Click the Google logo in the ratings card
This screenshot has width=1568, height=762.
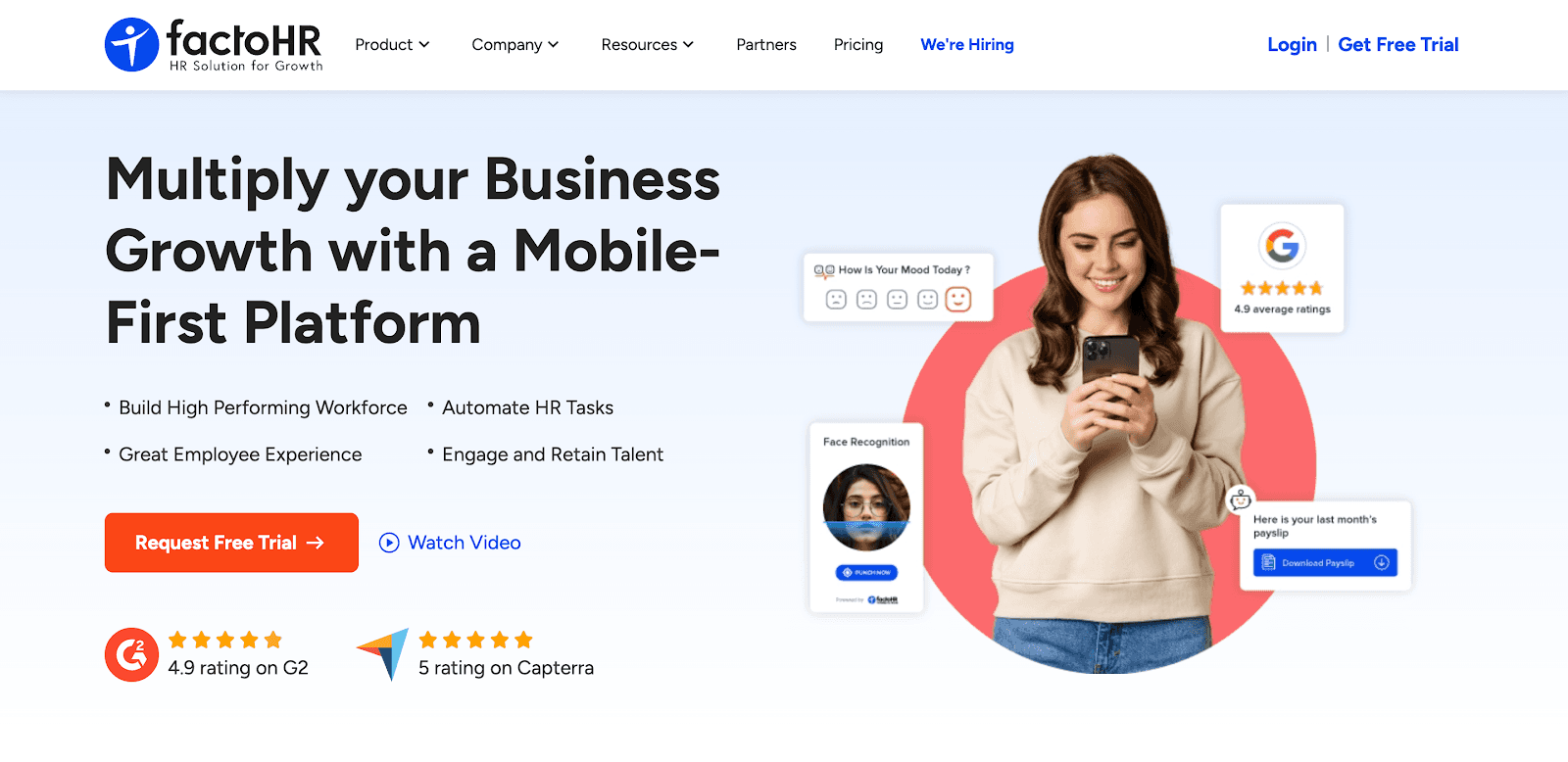1282,245
